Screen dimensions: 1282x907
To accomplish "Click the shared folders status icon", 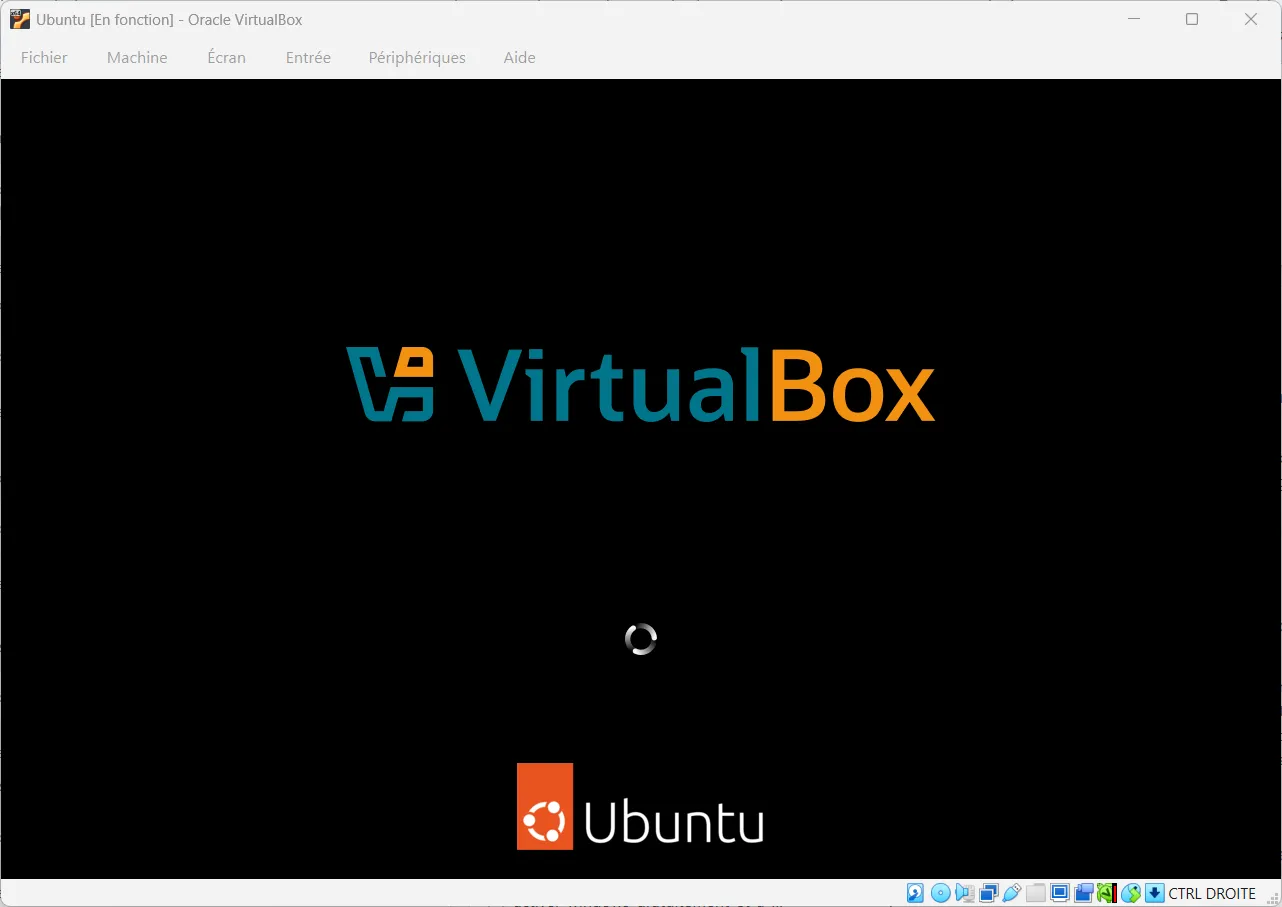I will pyautogui.click(x=1035, y=892).
